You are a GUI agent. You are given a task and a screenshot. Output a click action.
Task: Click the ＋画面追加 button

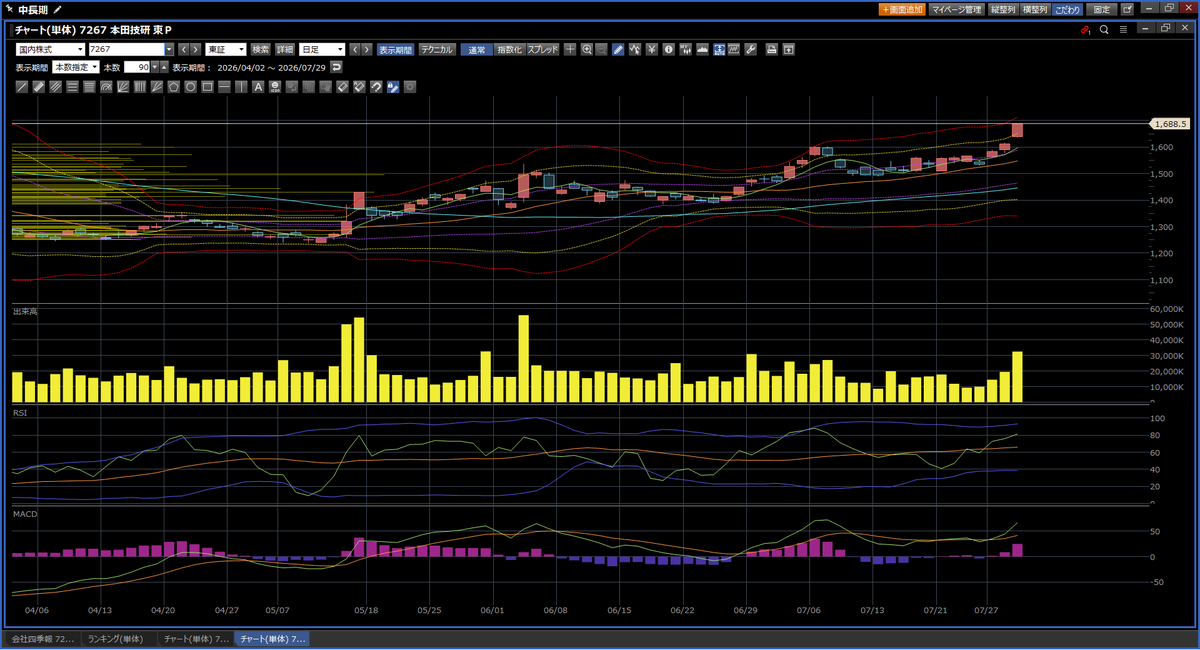pyautogui.click(x=901, y=9)
